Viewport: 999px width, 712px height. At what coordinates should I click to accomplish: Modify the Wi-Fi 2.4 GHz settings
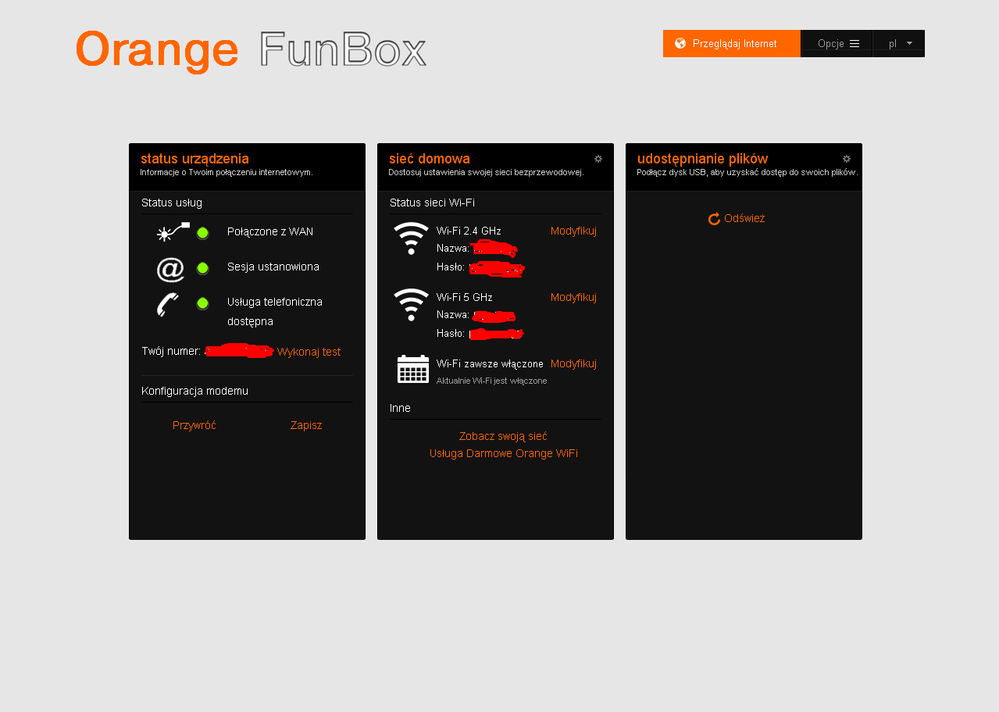[573, 231]
